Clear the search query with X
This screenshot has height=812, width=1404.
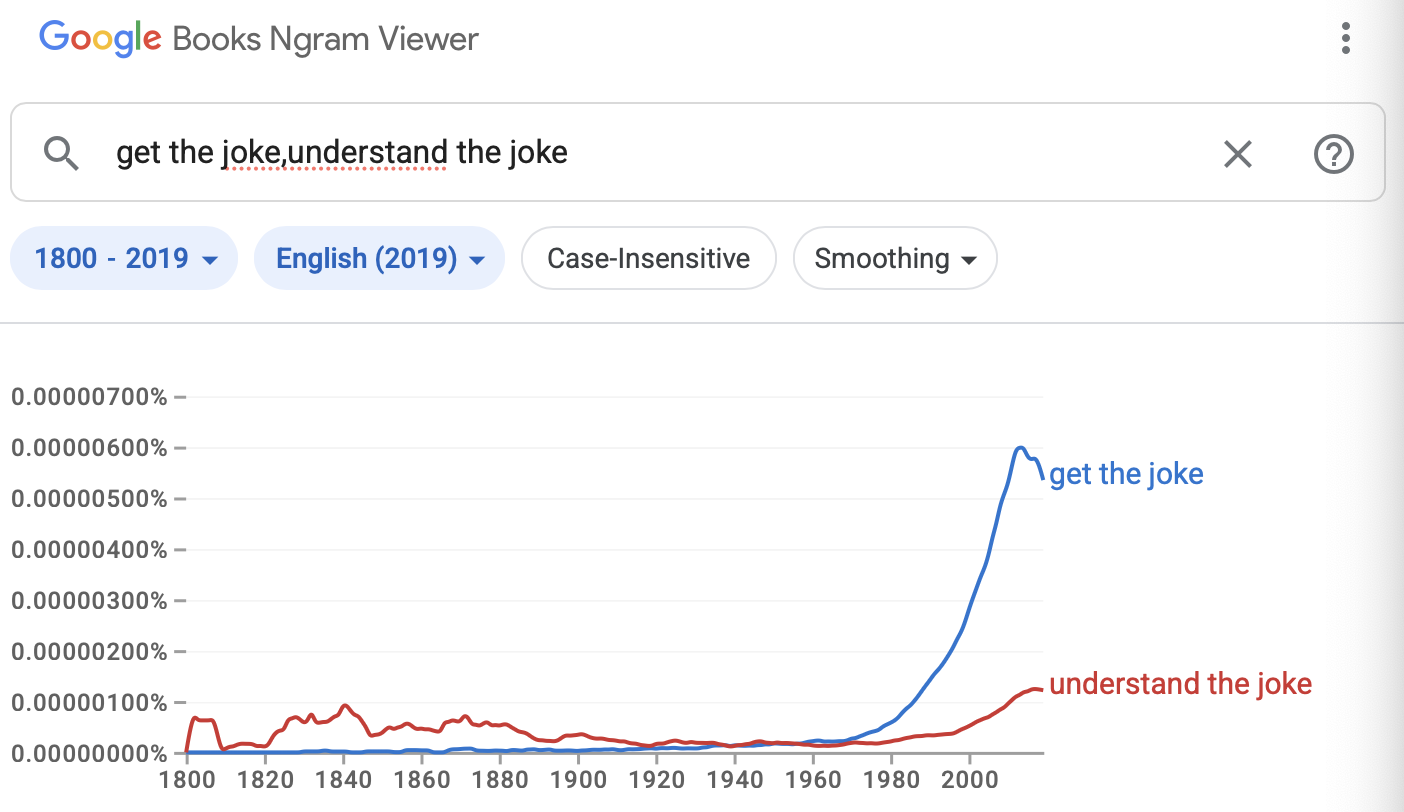click(x=1238, y=154)
